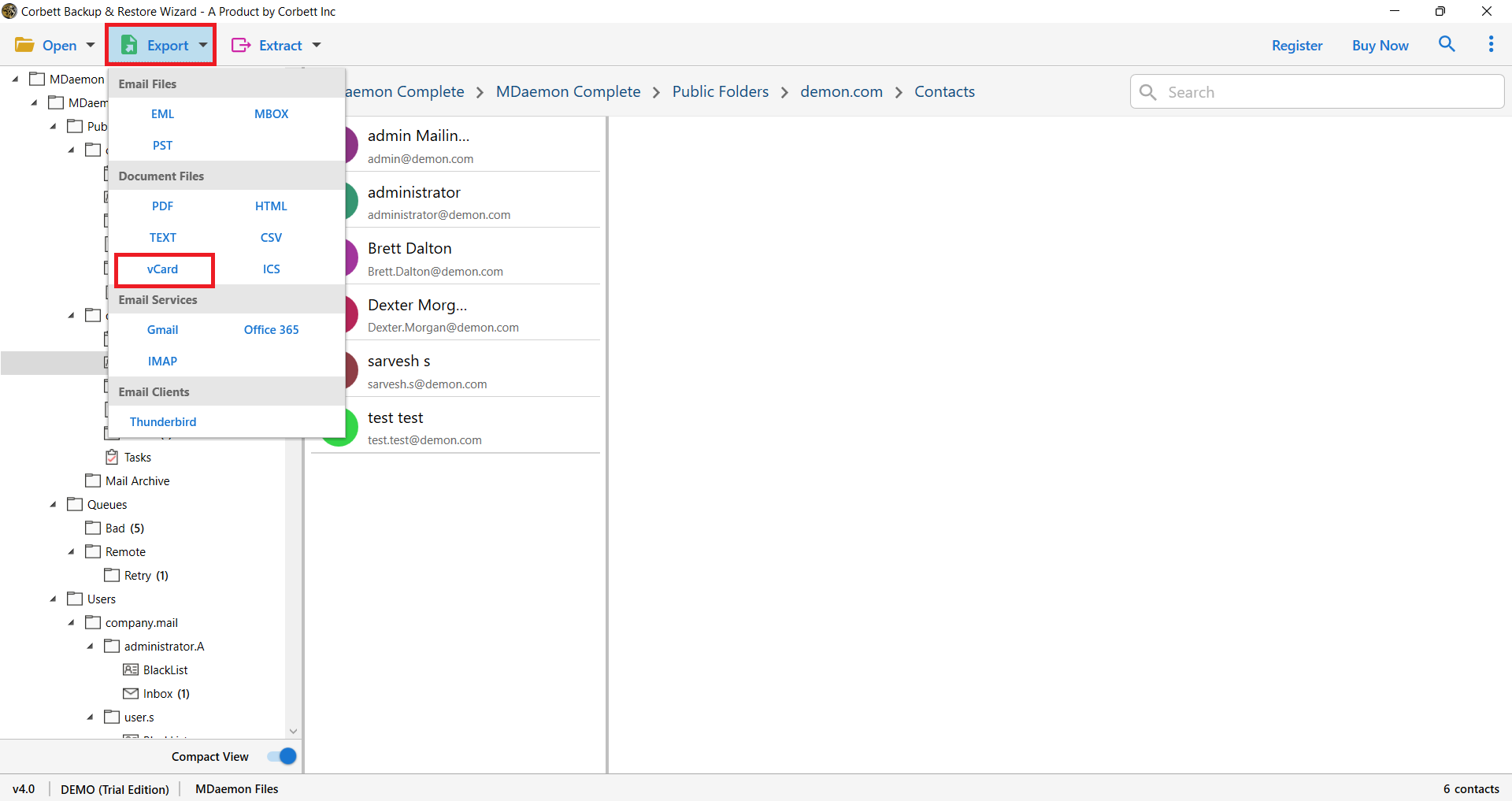The width and height of the screenshot is (1512, 801).
Task: Select the Tasks tree item
Action: tap(137, 457)
